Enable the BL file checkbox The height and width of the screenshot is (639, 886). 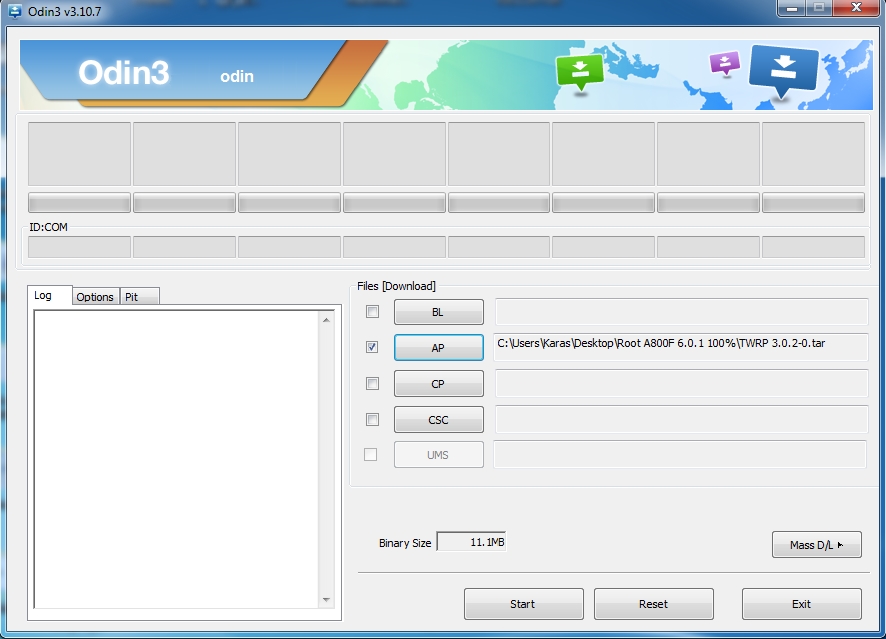(372, 311)
